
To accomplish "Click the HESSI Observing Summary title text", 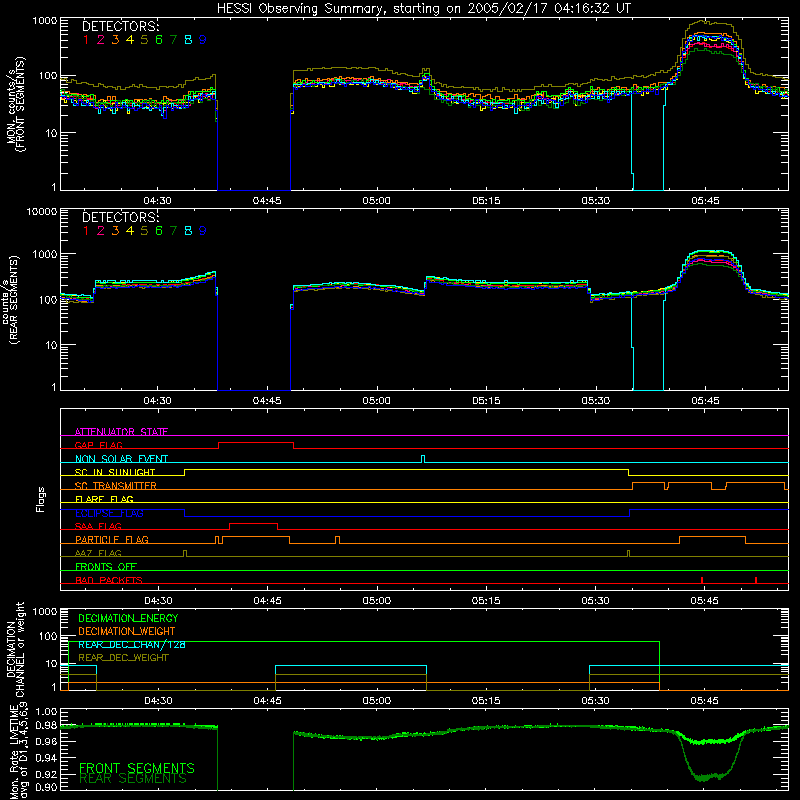I will point(423,8).
